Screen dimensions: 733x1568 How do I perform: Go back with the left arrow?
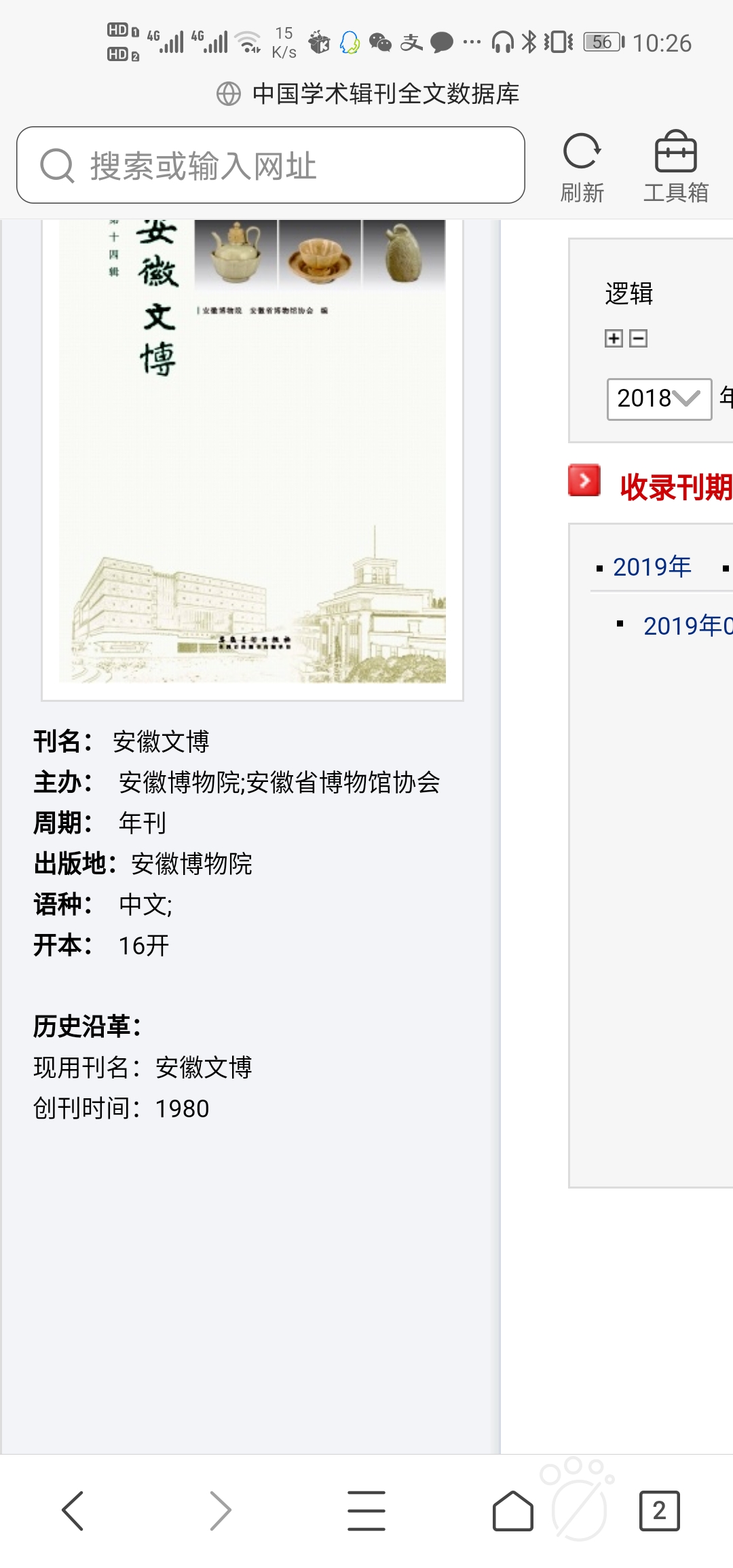(73, 1510)
